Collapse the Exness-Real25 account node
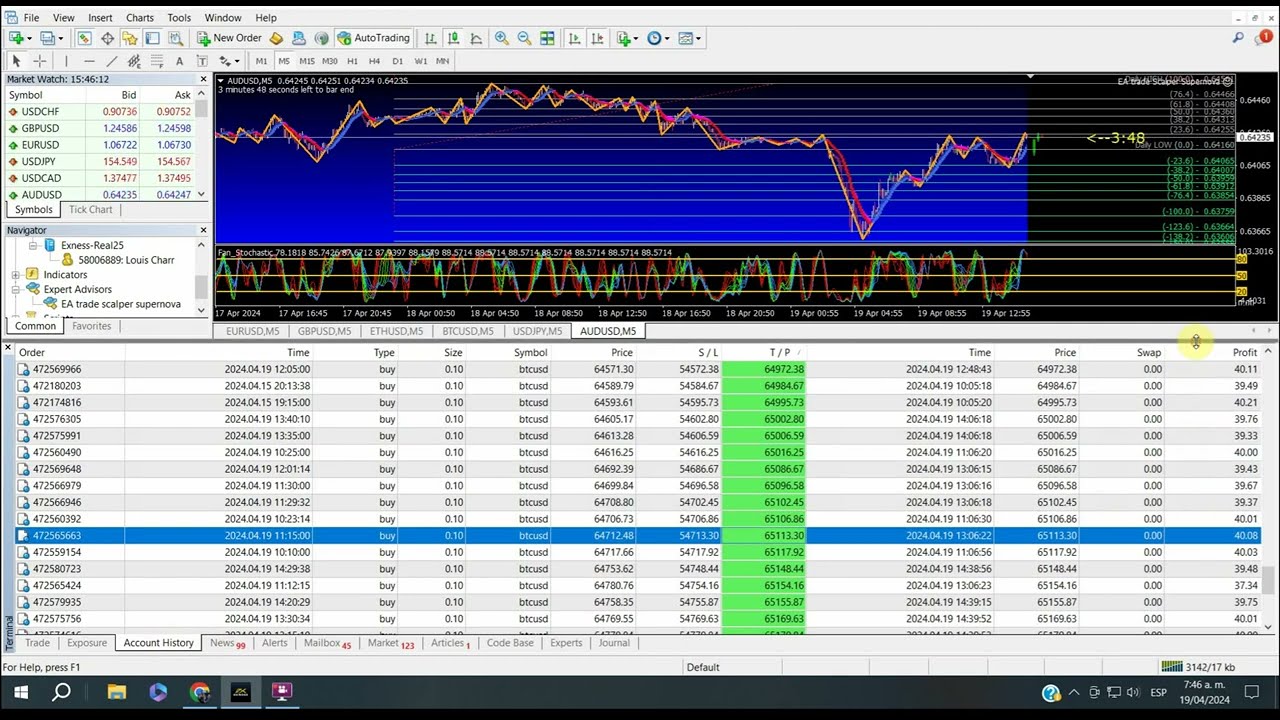Screen dimensions: 1280x720 pyautogui.click(x=32, y=245)
